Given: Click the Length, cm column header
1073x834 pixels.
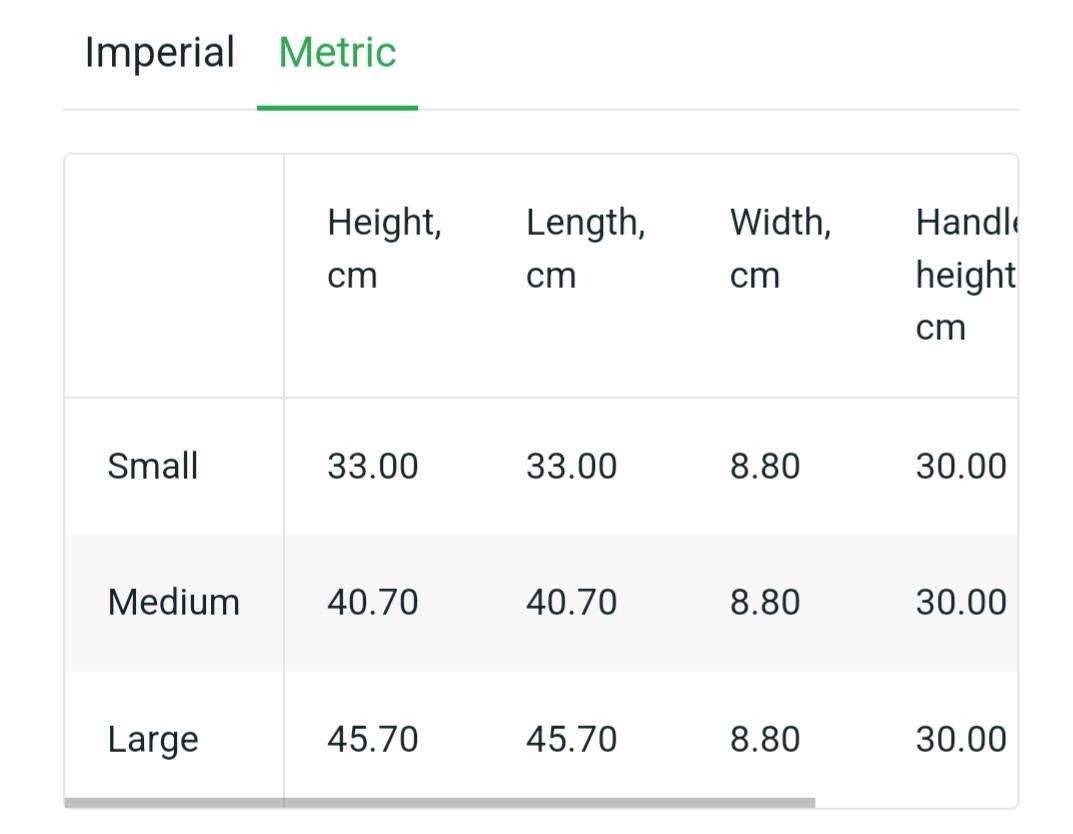Looking at the screenshot, I should click(586, 248).
